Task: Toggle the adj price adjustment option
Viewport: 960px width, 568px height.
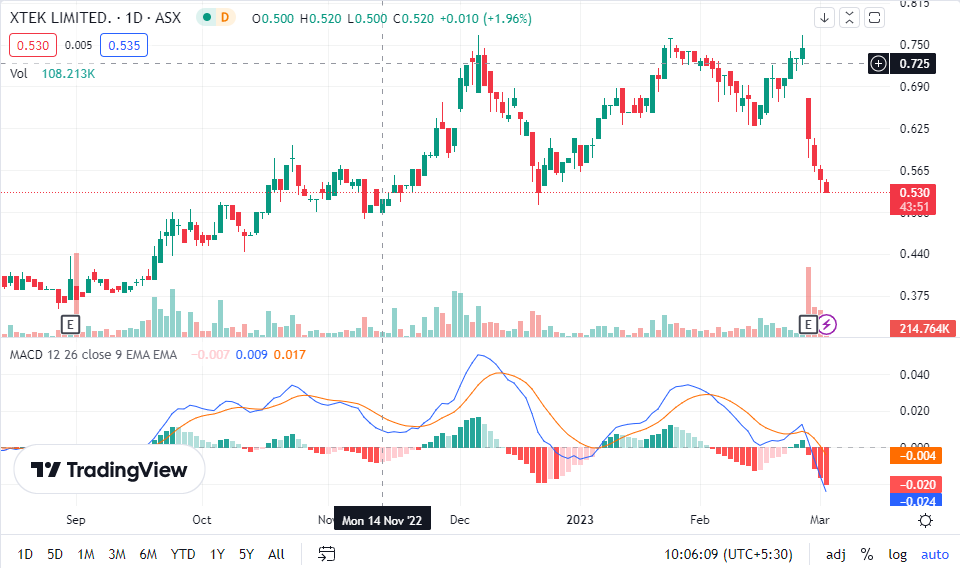Action: 836,553
